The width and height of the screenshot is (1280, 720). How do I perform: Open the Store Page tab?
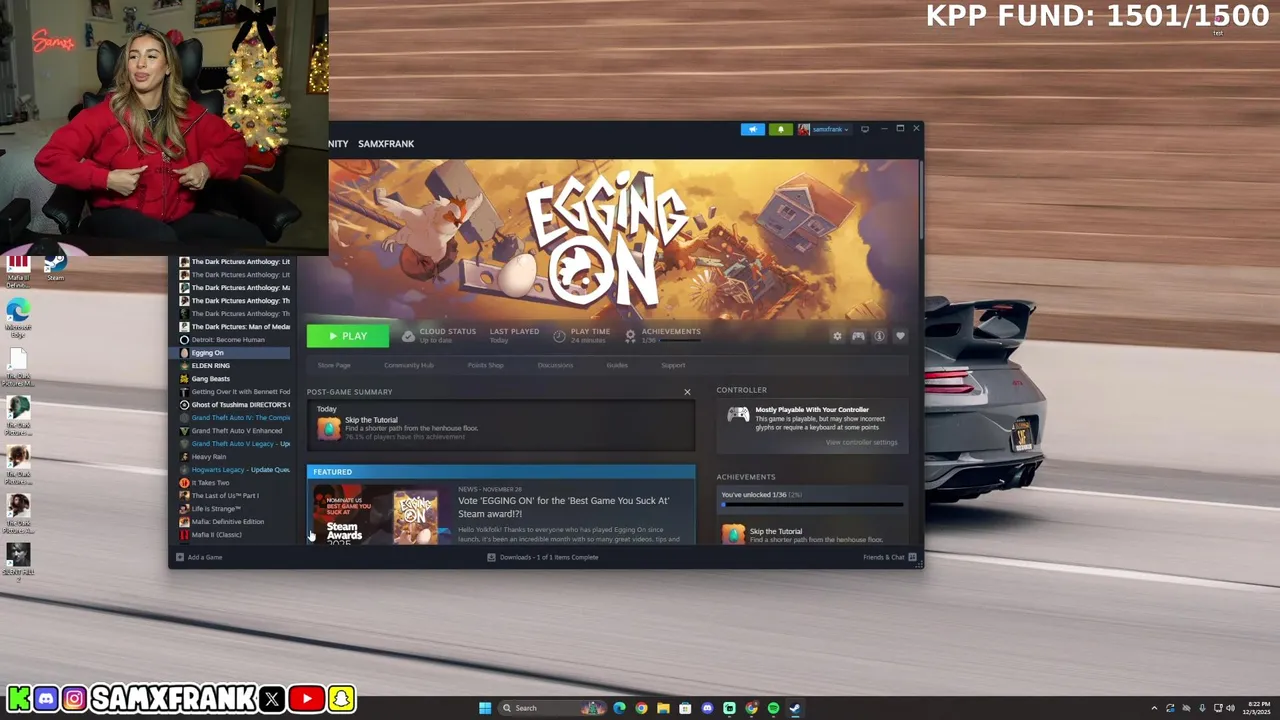click(334, 365)
